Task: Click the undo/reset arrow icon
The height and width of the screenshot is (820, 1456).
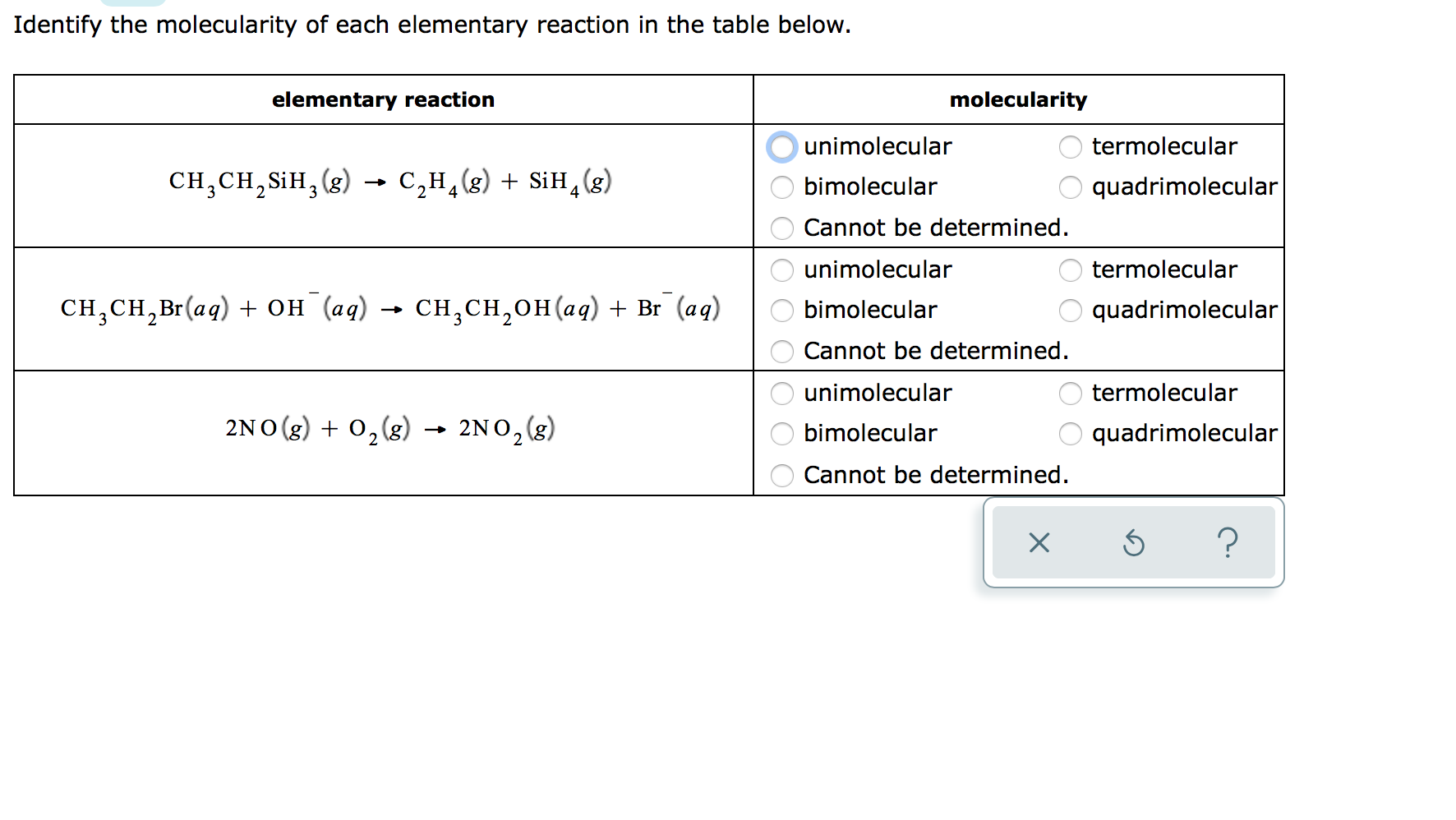Action: coord(1134,542)
